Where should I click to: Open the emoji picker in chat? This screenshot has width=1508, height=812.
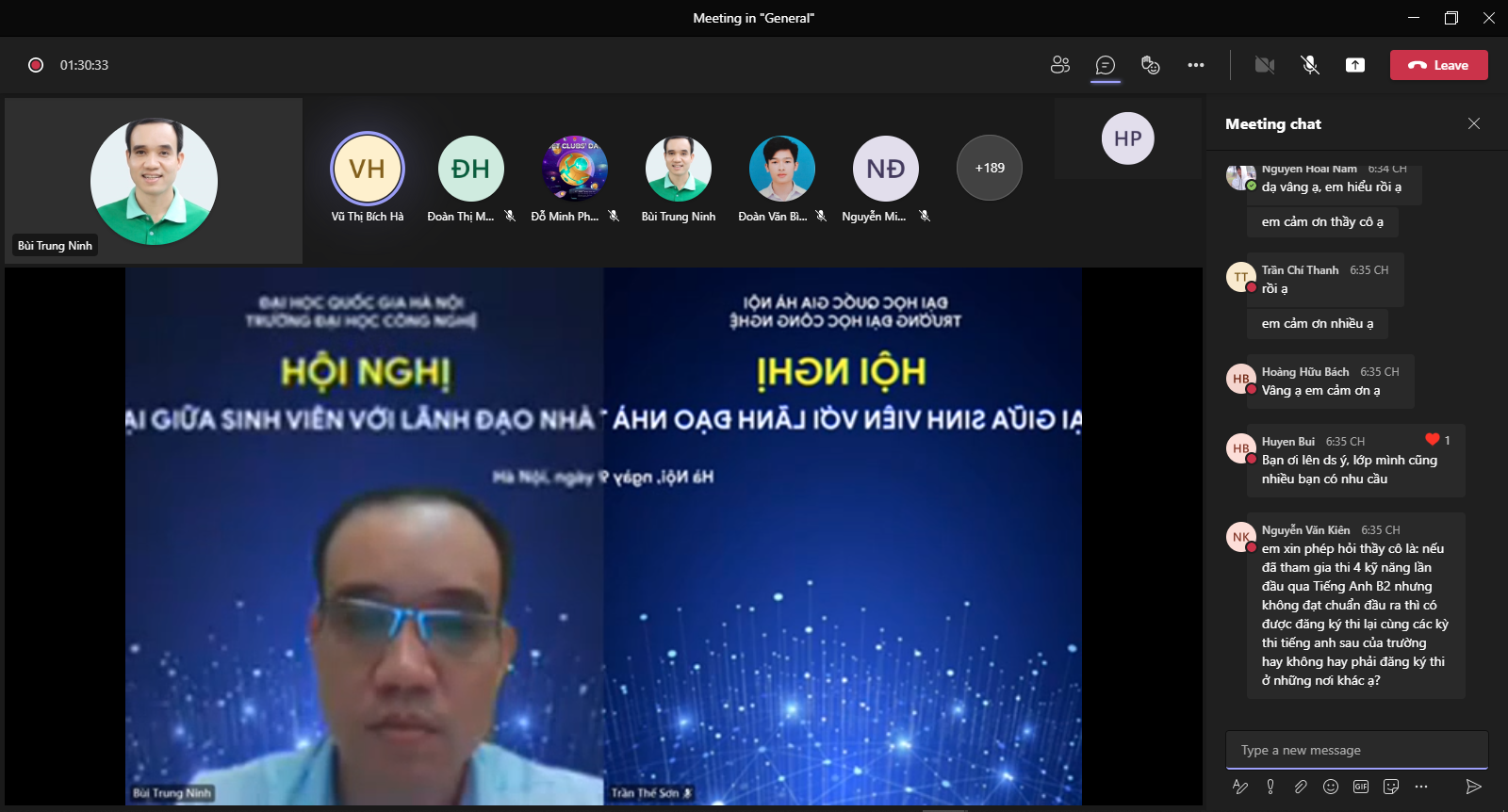click(1331, 787)
